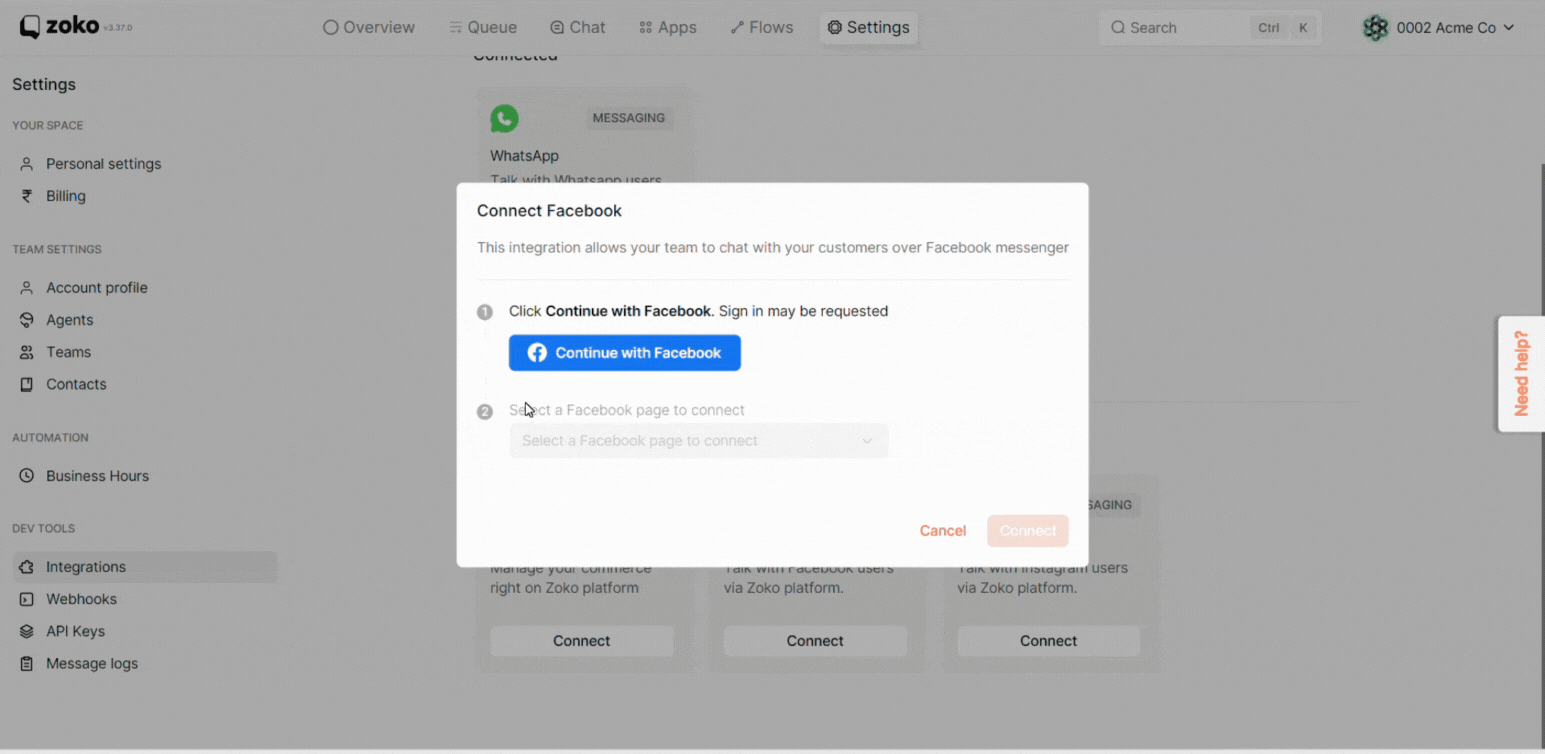Click Connect under the Instagram users card
The image size is (1545, 754).
(x=1048, y=641)
